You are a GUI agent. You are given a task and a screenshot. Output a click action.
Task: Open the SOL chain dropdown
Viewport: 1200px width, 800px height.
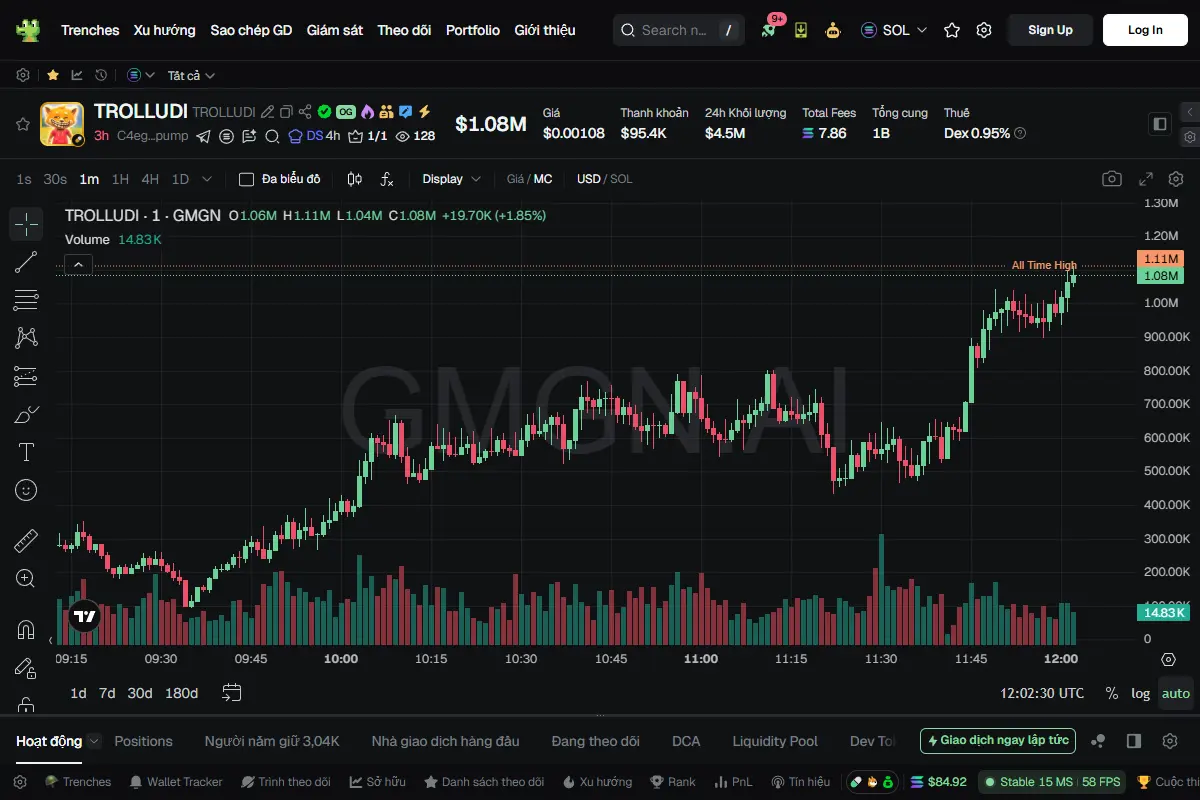pos(894,30)
